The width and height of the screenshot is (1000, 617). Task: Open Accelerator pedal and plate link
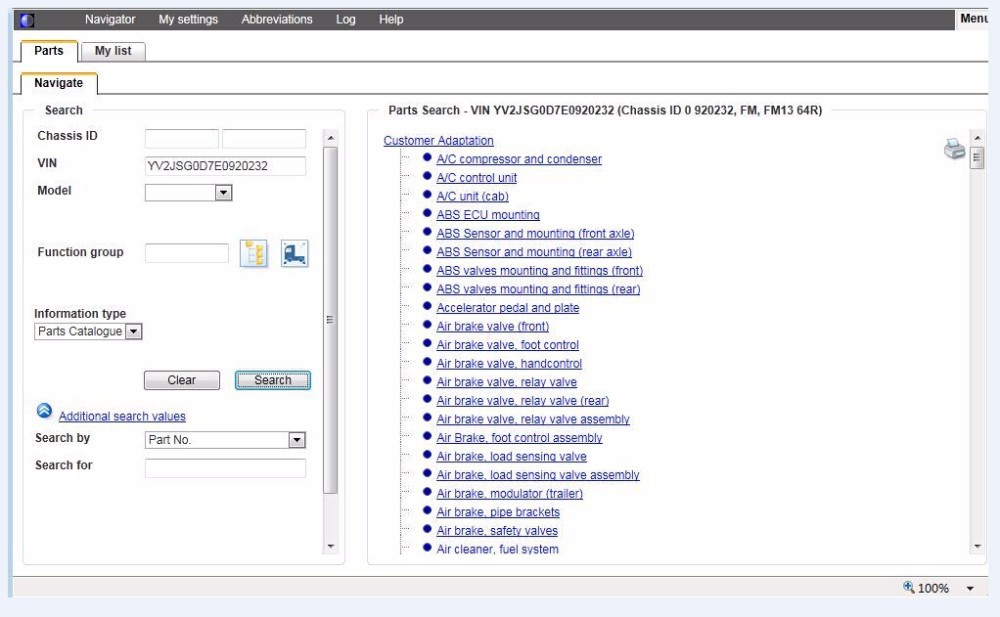click(x=508, y=308)
